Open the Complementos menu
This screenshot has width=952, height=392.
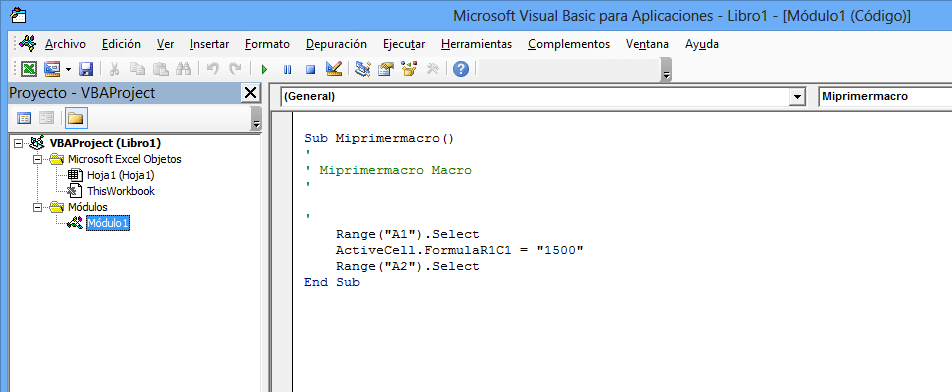click(569, 44)
